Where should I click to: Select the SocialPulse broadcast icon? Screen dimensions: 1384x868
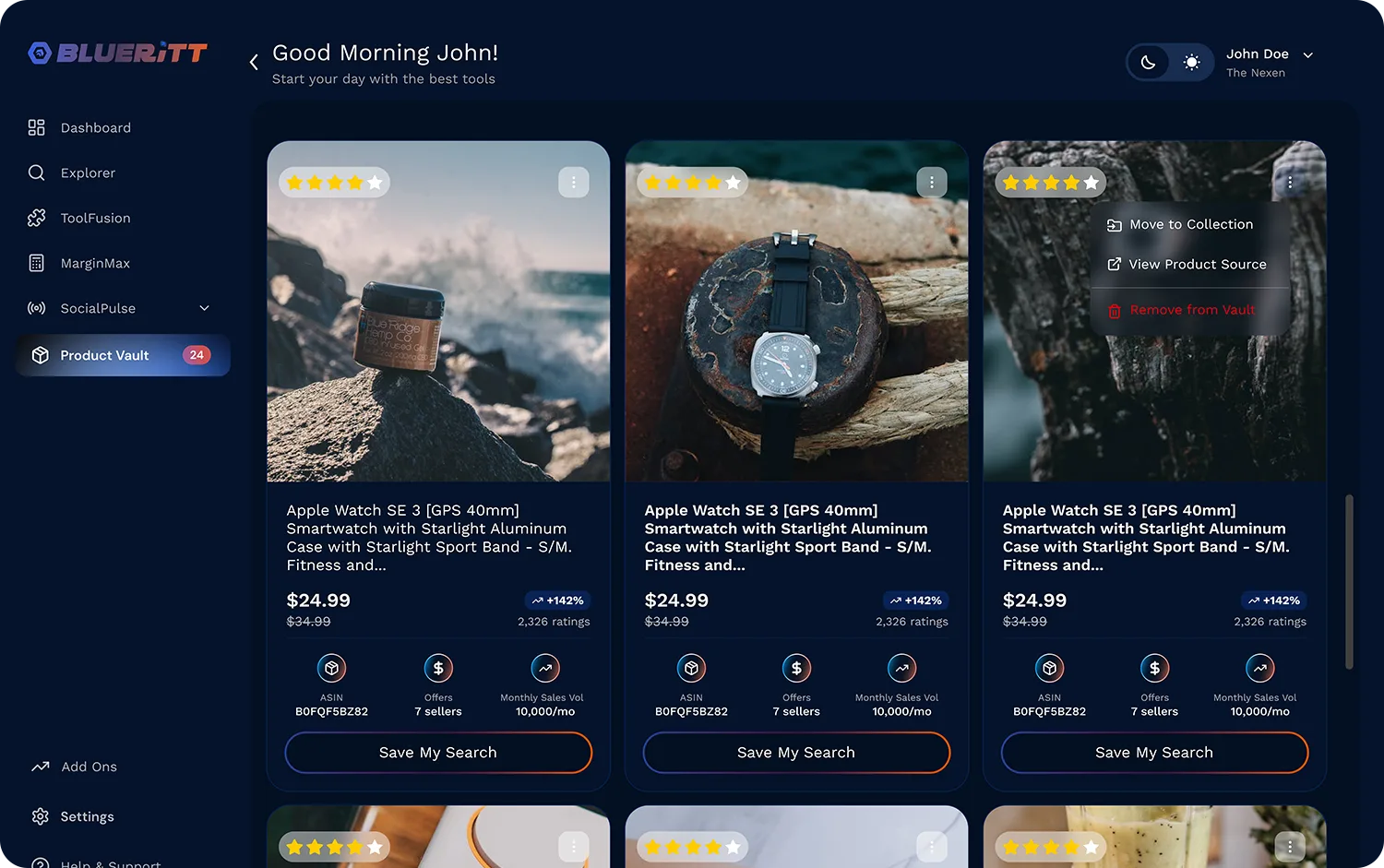37,308
